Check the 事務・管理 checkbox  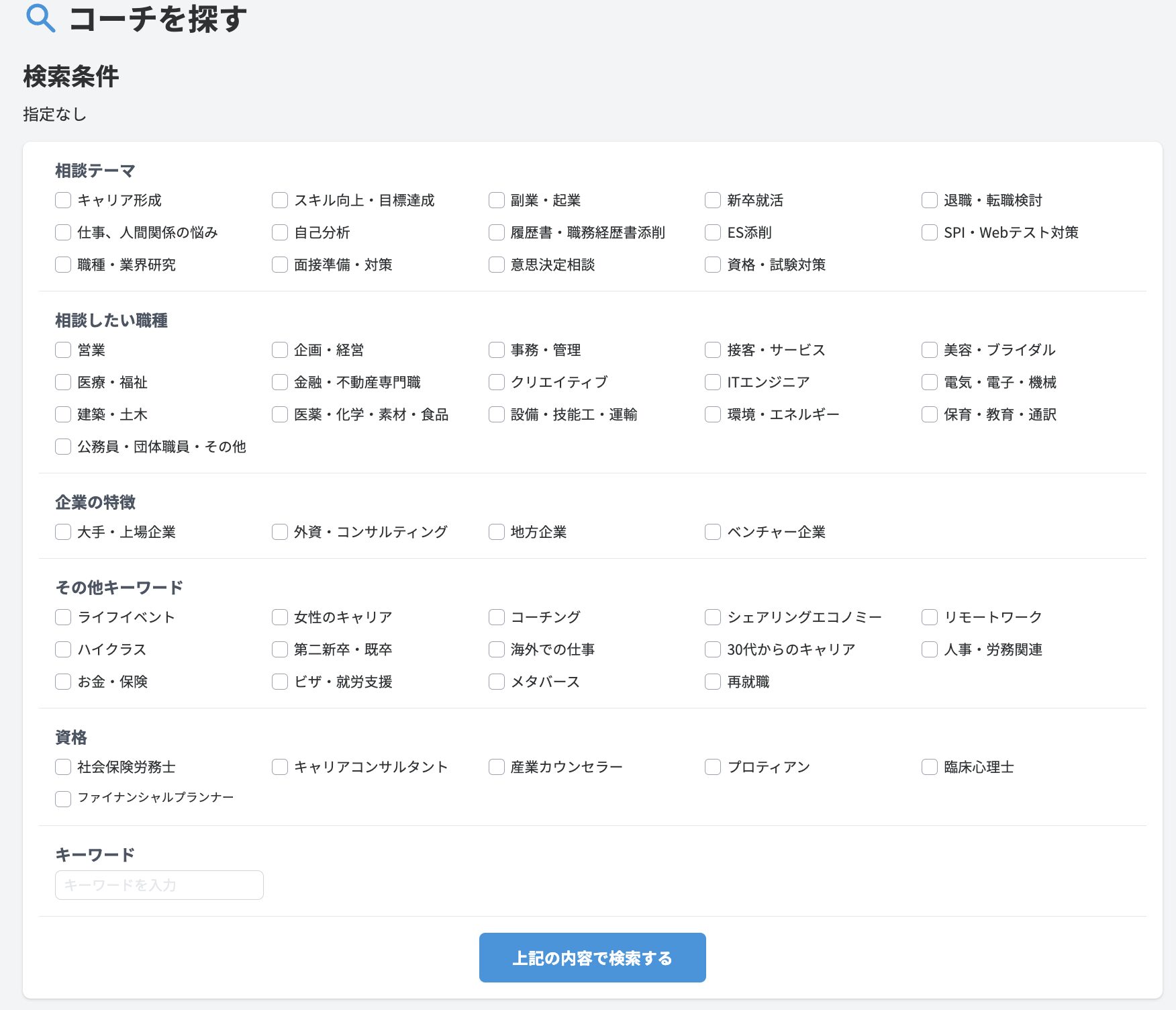[x=497, y=350]
